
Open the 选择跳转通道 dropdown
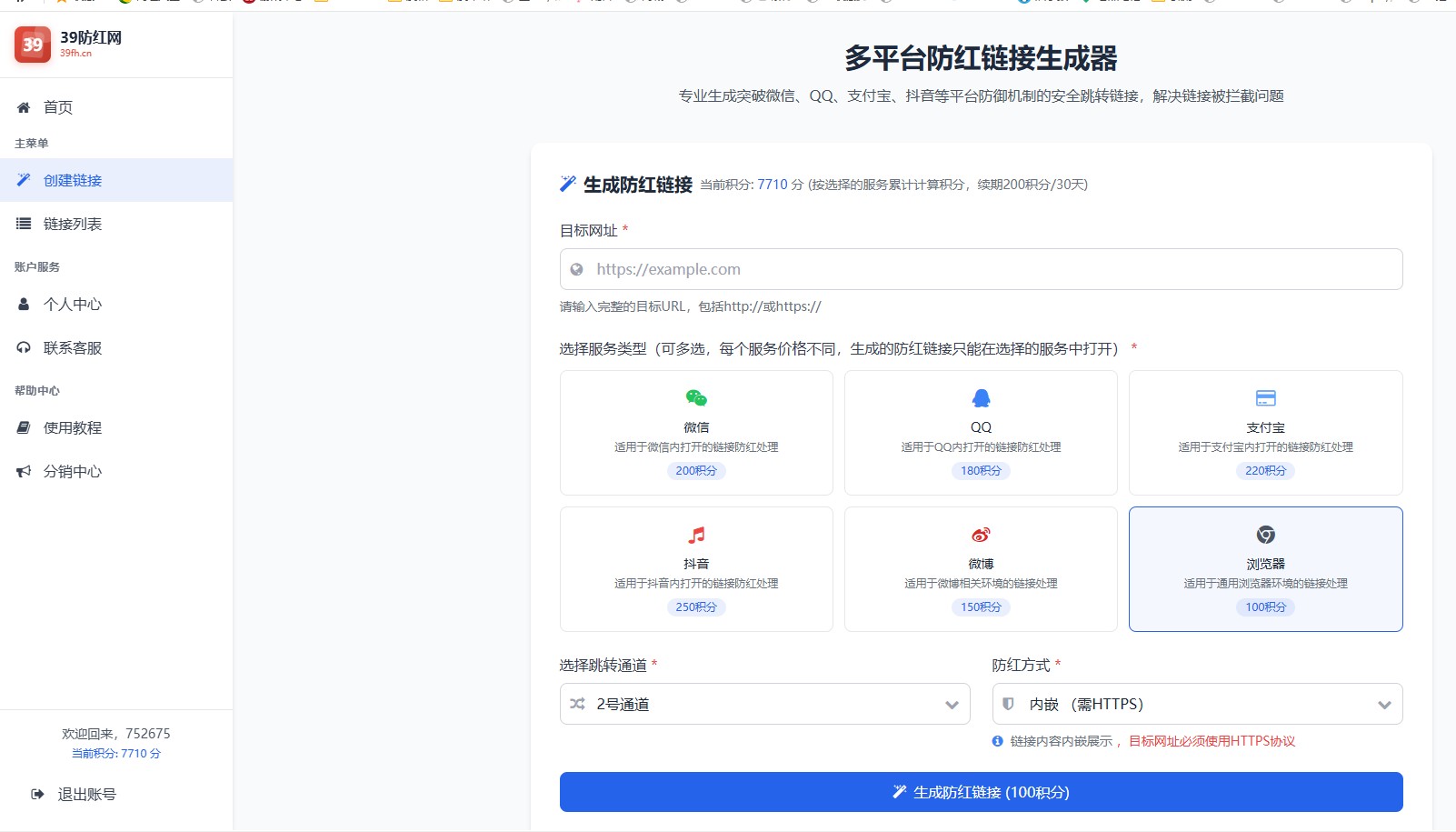coord(764,704)
